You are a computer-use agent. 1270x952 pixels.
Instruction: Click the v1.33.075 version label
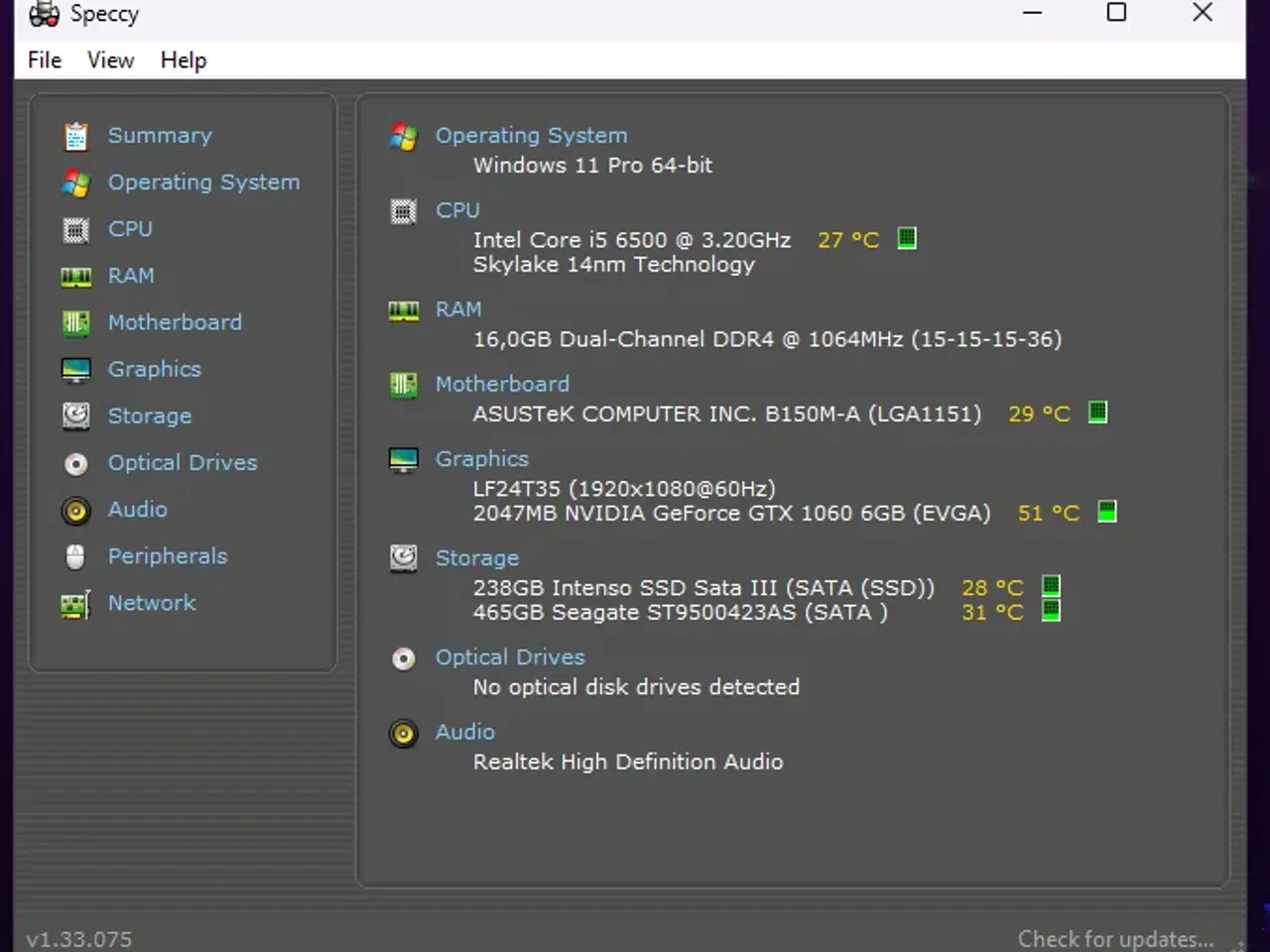[77, 938]
